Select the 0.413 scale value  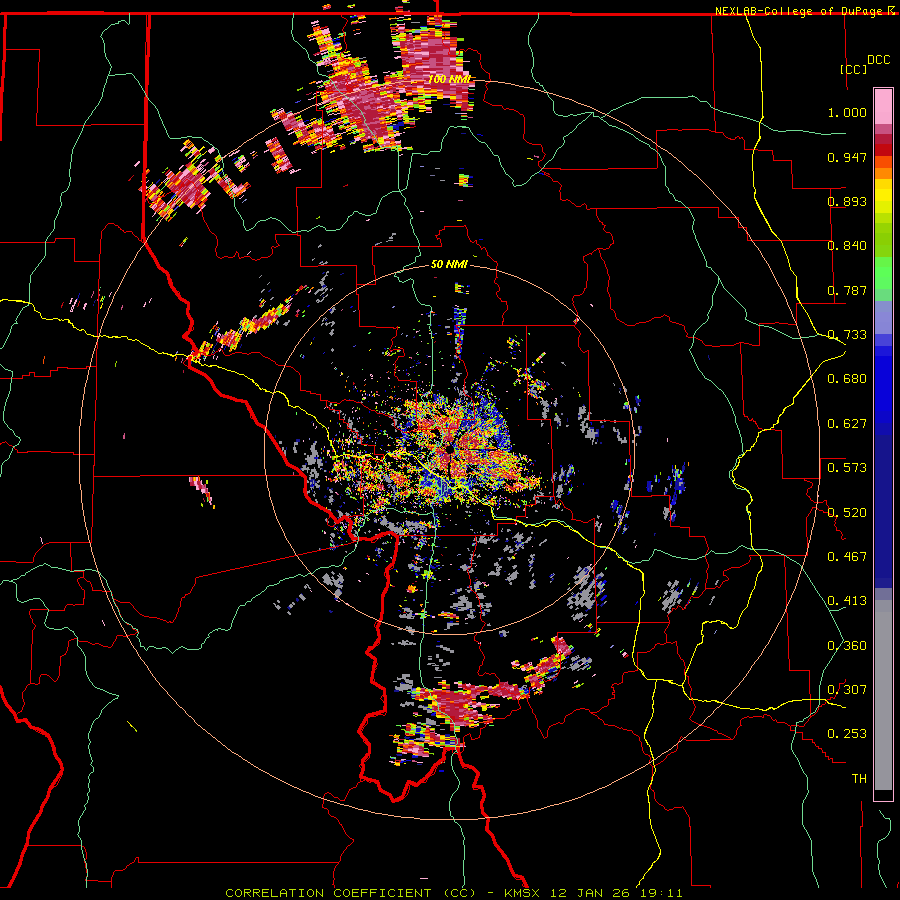click(847, 601)
